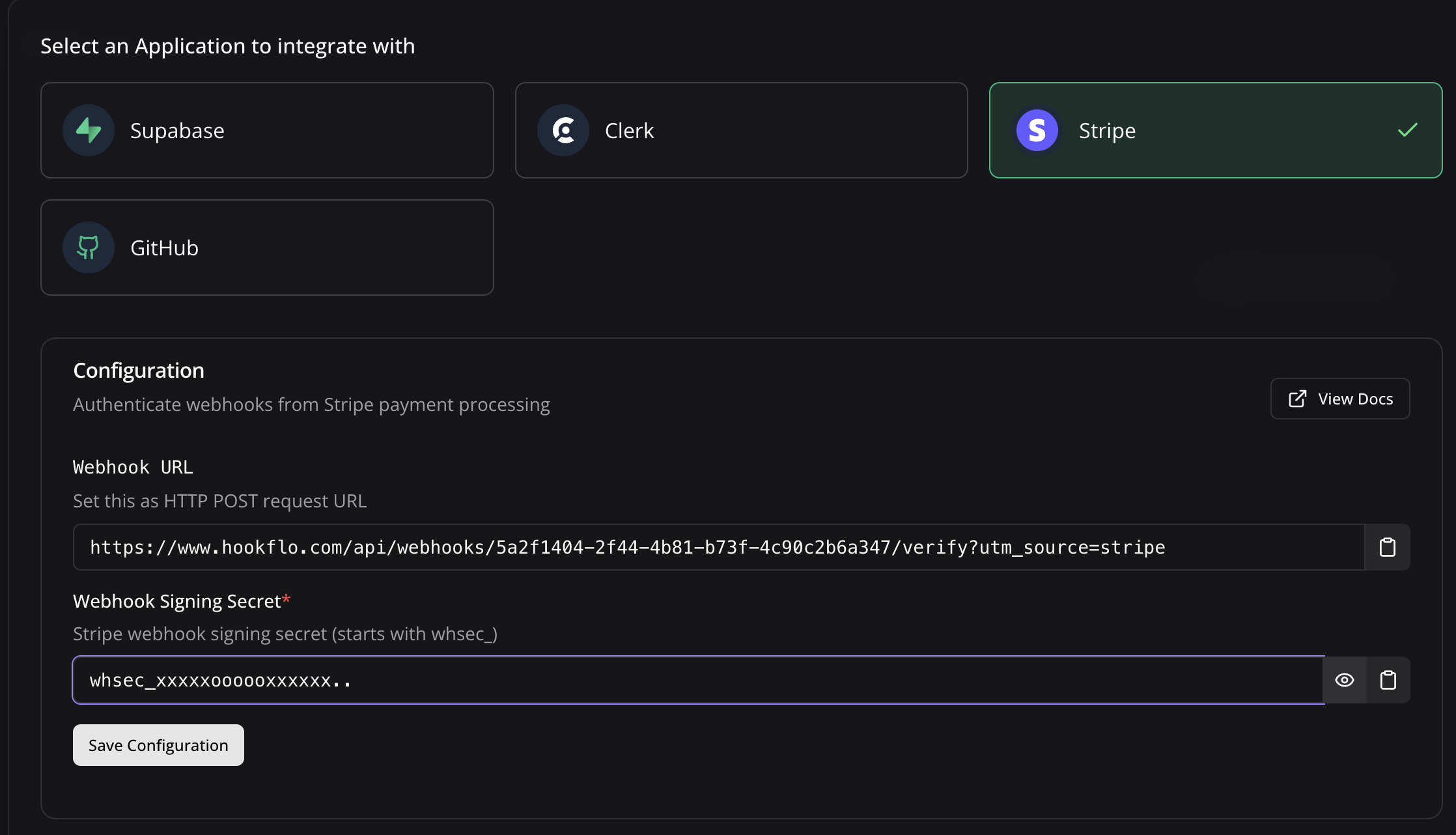Viewport: 1456px width, 835px height.
Task: Toggle signing secret visibility with eye icon
Action: [1344, 680]
